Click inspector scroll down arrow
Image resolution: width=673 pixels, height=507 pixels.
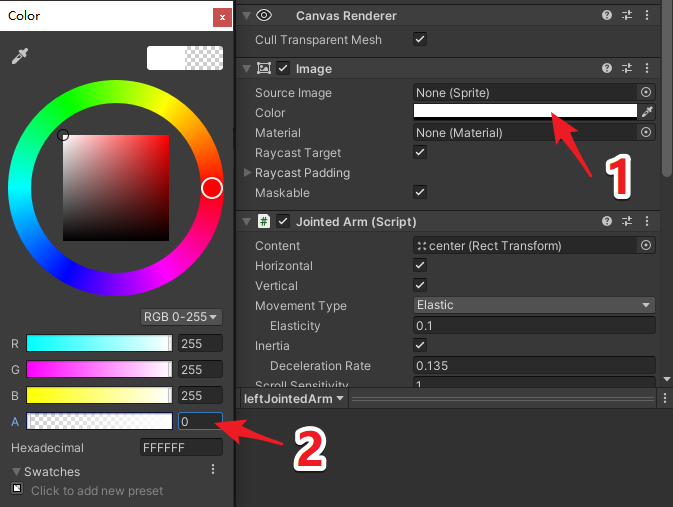point(667,379)
